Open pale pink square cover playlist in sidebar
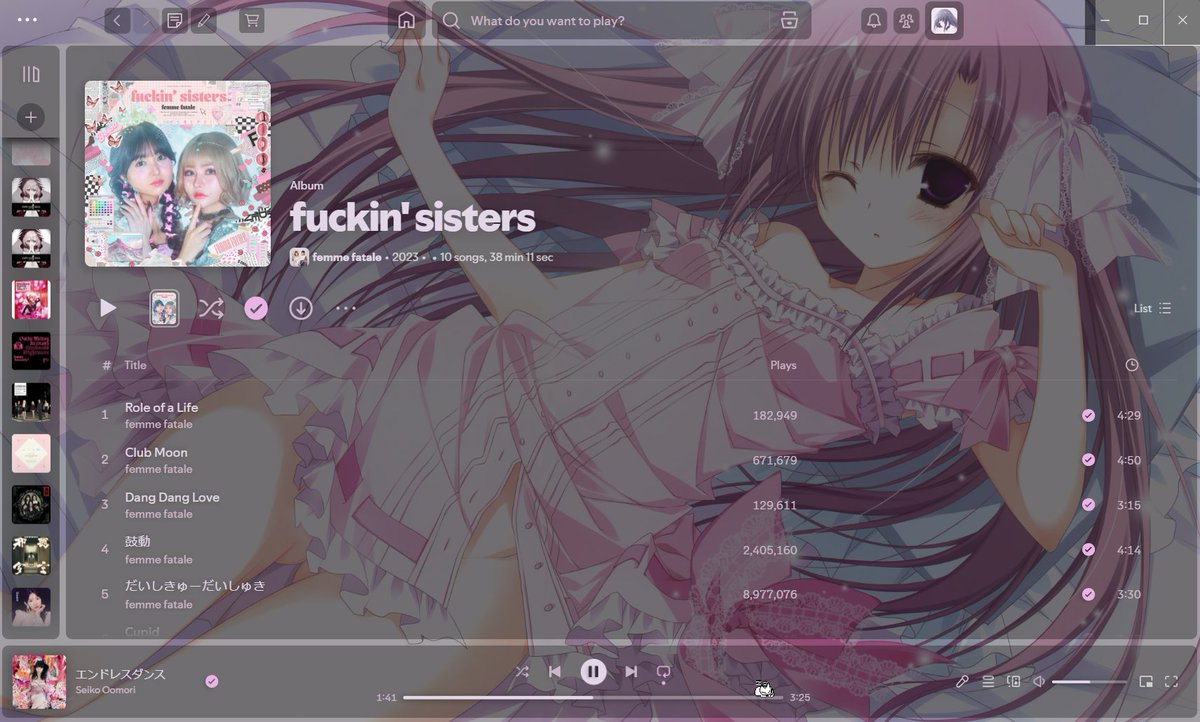This screenshot has width=1200, height=722. coord(31,453)
